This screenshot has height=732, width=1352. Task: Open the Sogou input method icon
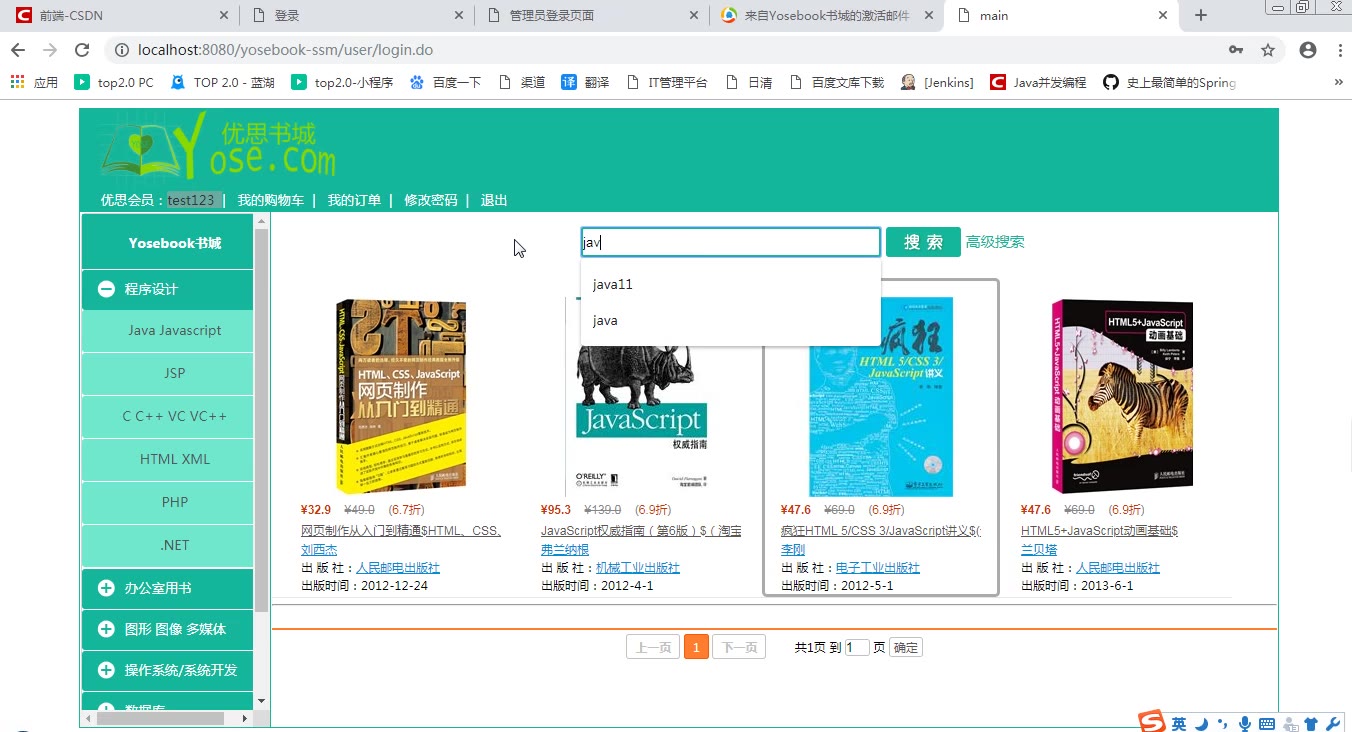[1152, 722]
